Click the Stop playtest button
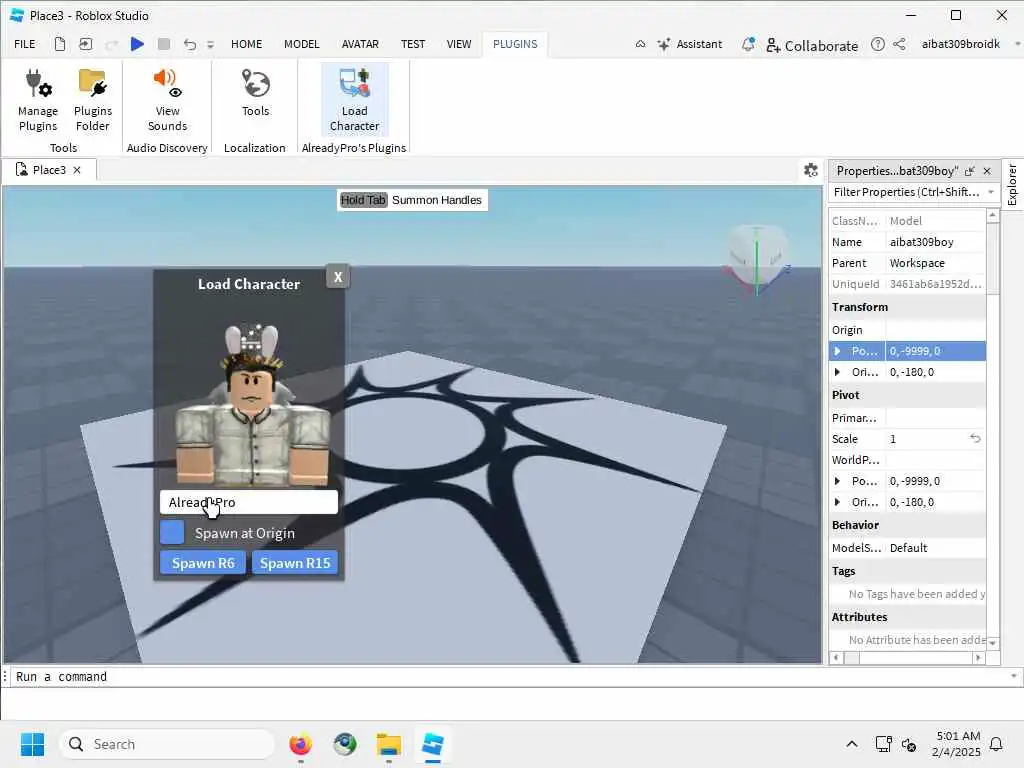Viewport: 1024px width, 768px height. (164, 44)
